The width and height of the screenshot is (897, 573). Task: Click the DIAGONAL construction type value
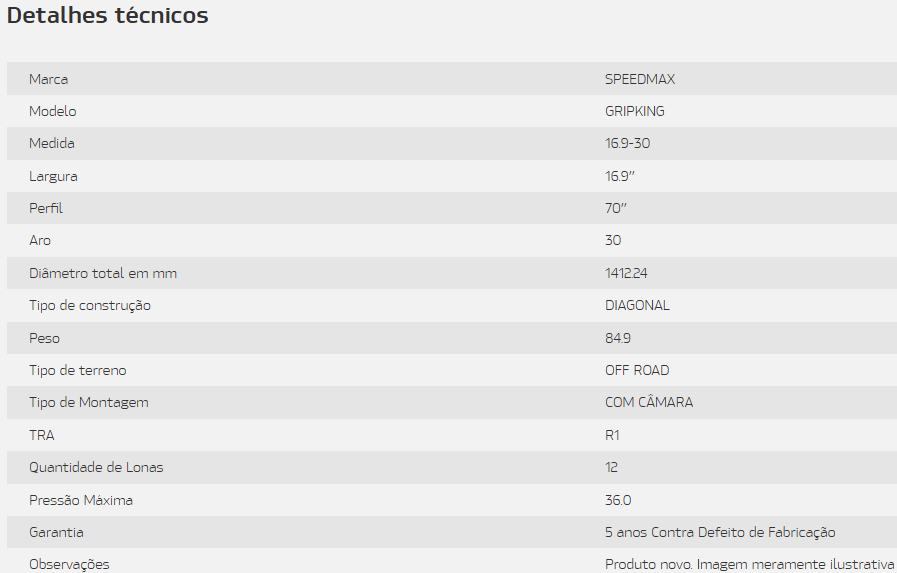click(x=637, y=305)
